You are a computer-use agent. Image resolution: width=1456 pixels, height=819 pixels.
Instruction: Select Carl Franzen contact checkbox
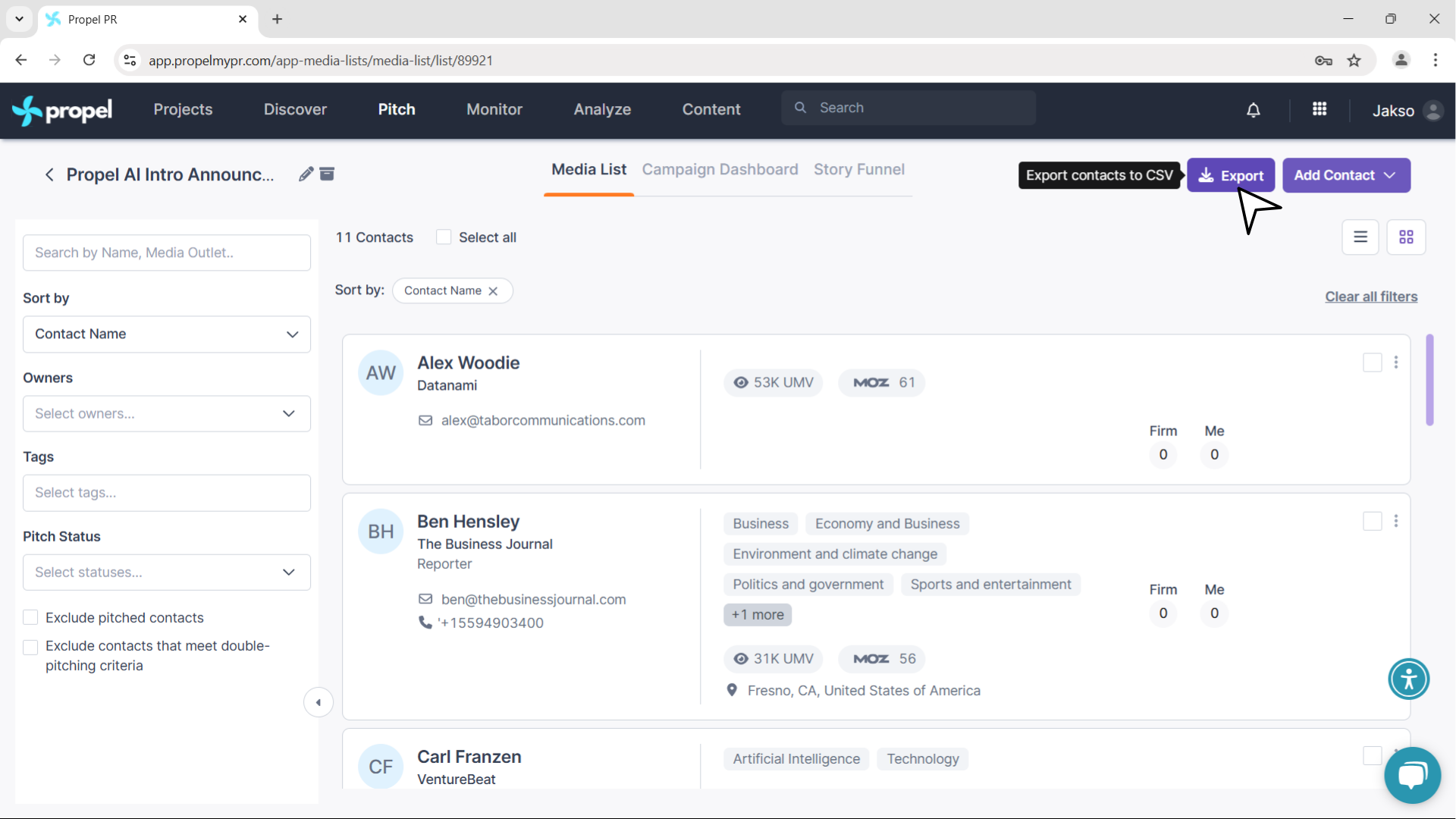click(1373, 755)
